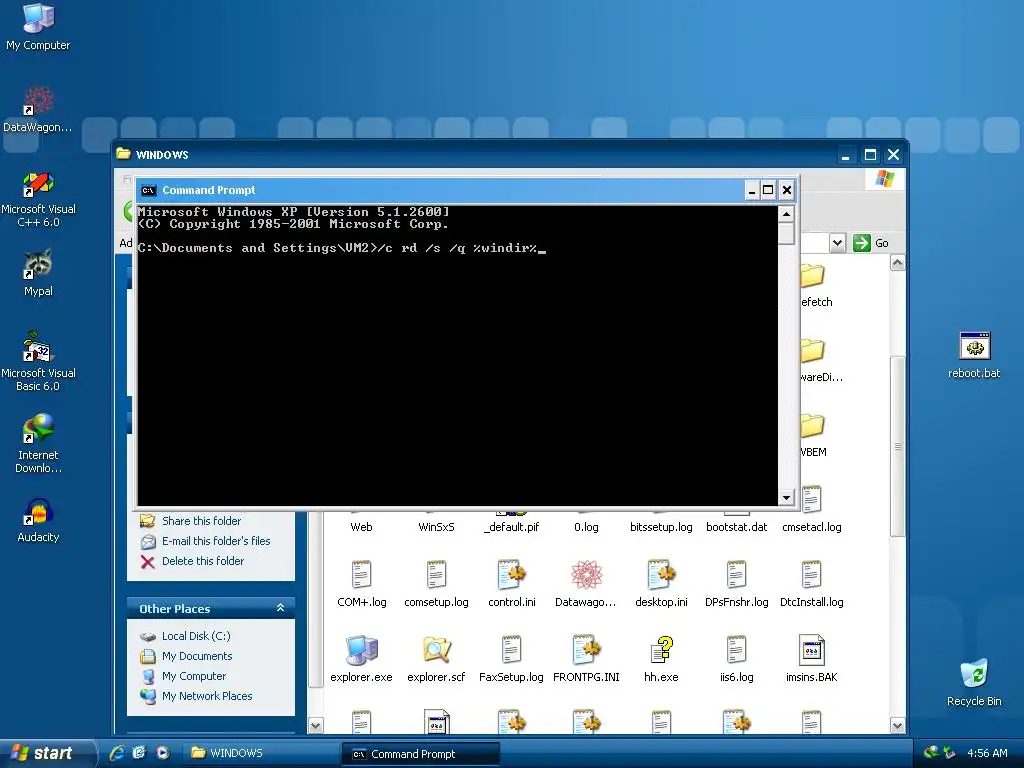Select imsins.BAK file icon

pyautogui.click(x=812, y=650)
